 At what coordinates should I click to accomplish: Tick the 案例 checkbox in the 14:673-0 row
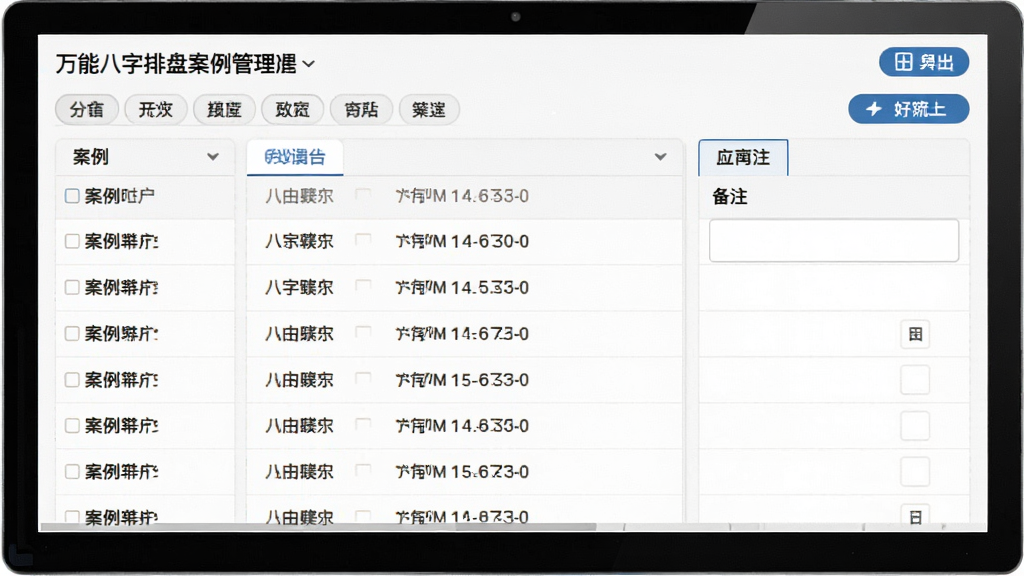point(72,334)
